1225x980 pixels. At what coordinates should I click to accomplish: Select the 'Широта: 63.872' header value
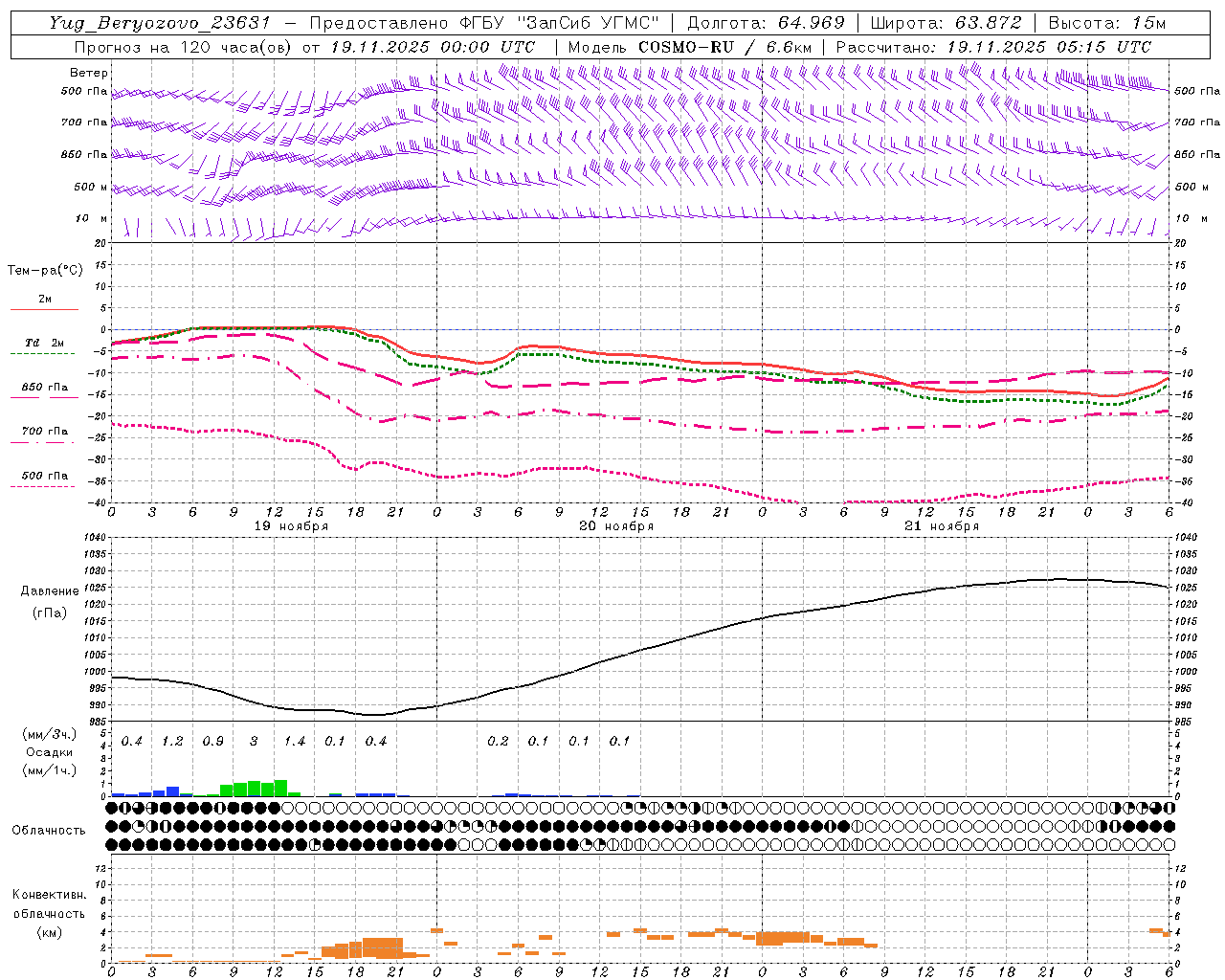pyautogui.click(x=946, y=23)
